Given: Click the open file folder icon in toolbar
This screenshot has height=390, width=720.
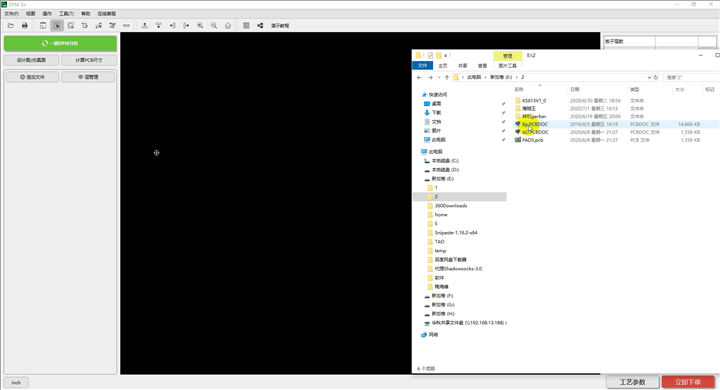Looking at the screenshot, I should [11, 26].
